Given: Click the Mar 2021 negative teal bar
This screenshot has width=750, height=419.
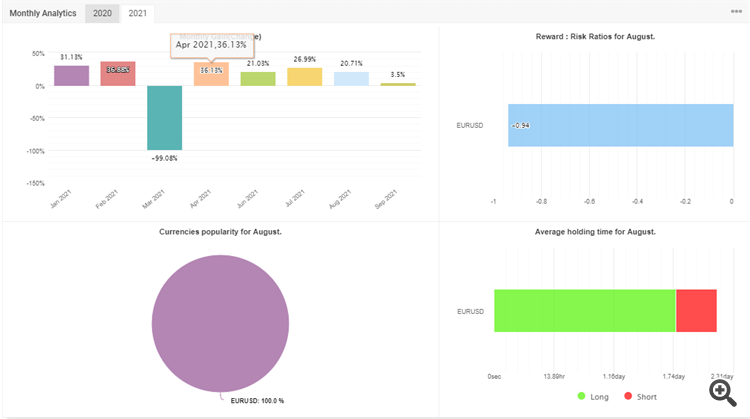Looking at the screenshot, I should 165,118.
